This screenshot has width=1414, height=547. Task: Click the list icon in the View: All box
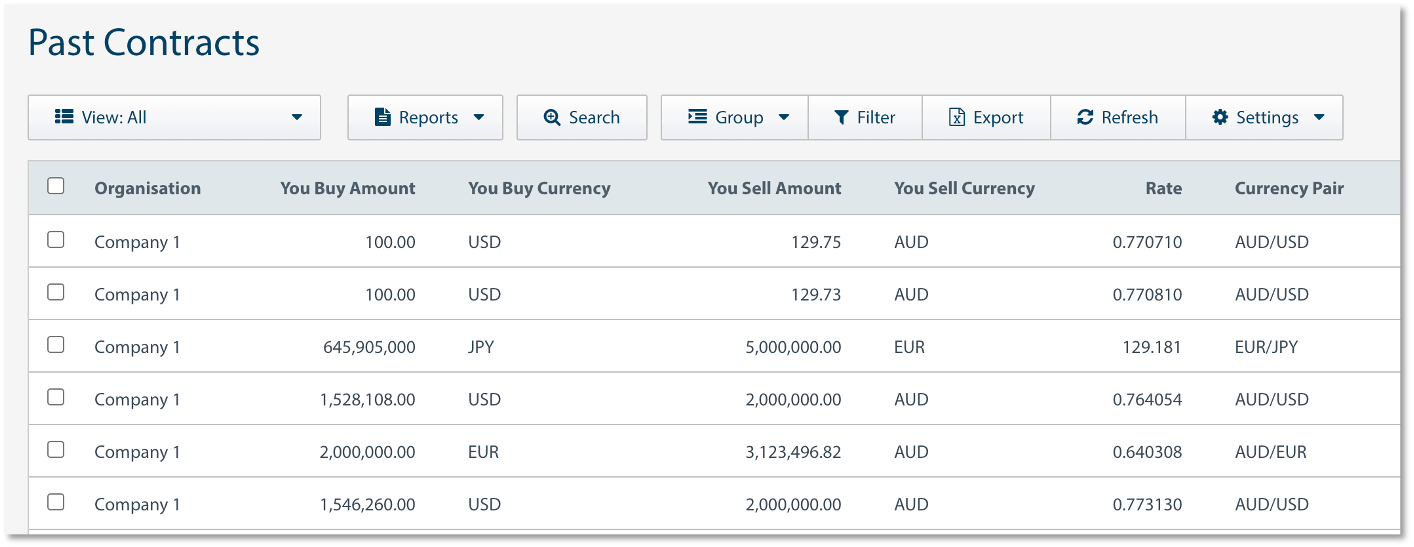click(x=64, y=117)
